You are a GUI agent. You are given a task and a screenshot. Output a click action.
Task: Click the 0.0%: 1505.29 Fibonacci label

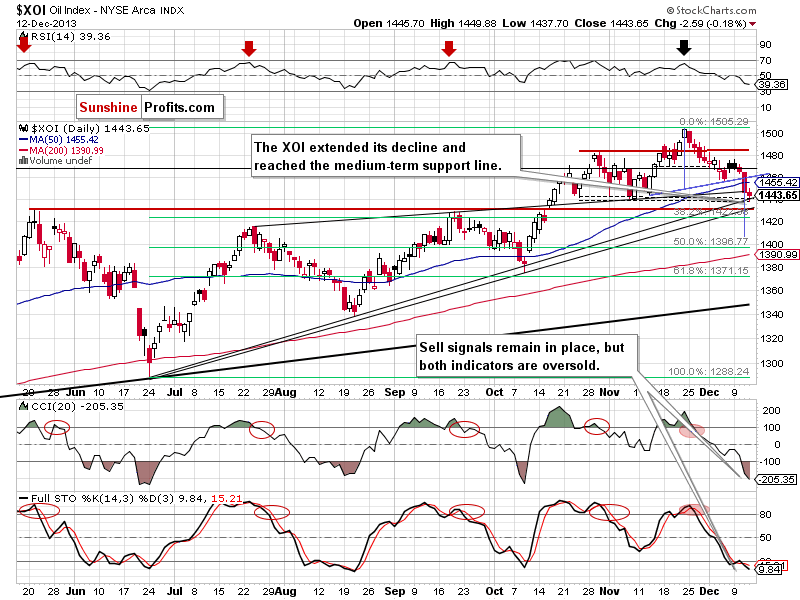click(714, 122)
